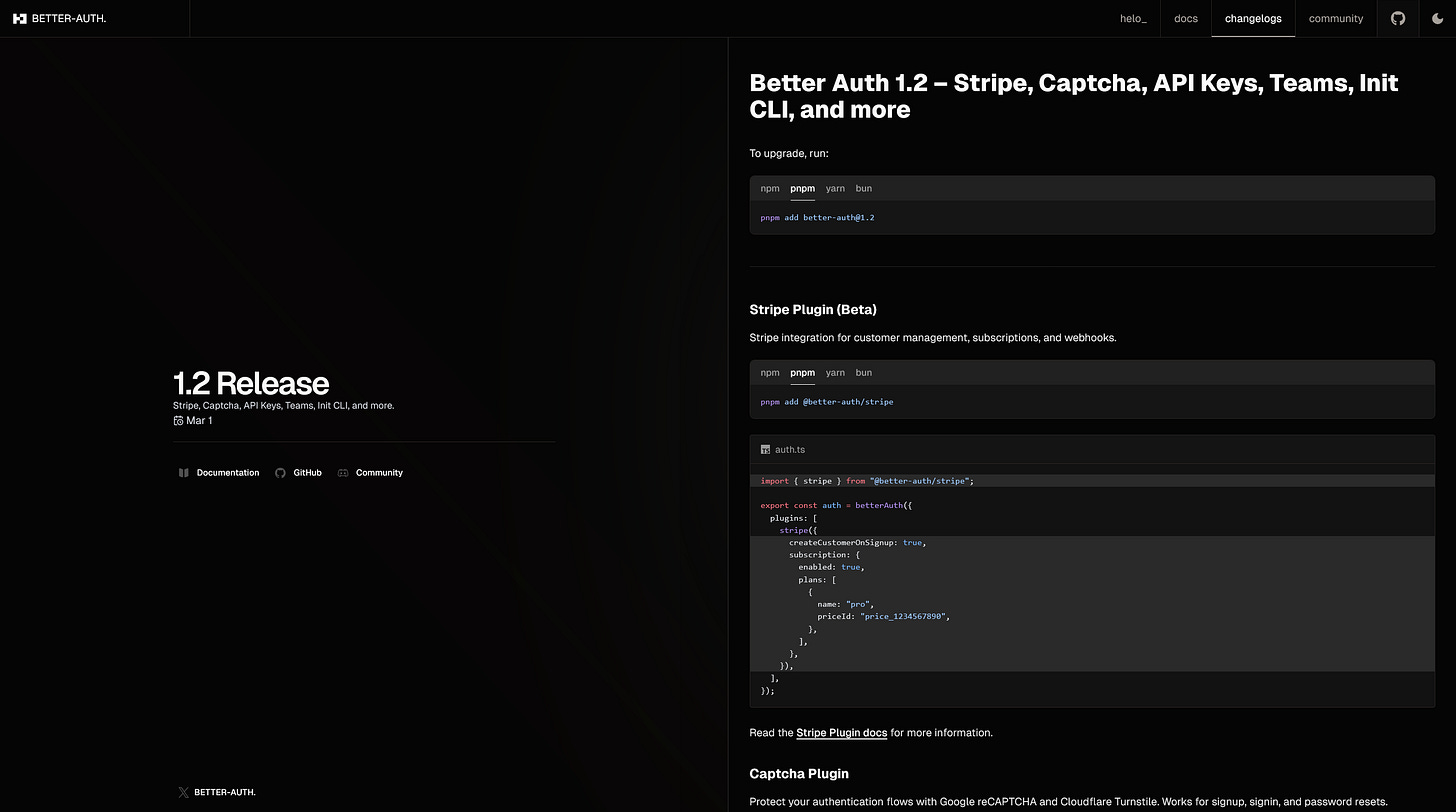Click the priceId "price_1234567890" code line

pyautogui.click(x=883, y=616)
